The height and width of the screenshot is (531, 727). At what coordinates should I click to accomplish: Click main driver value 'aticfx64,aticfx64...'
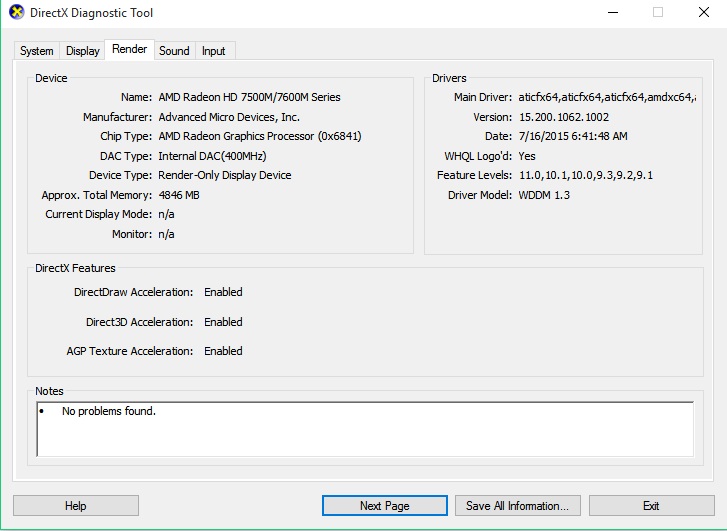point(607,97)
